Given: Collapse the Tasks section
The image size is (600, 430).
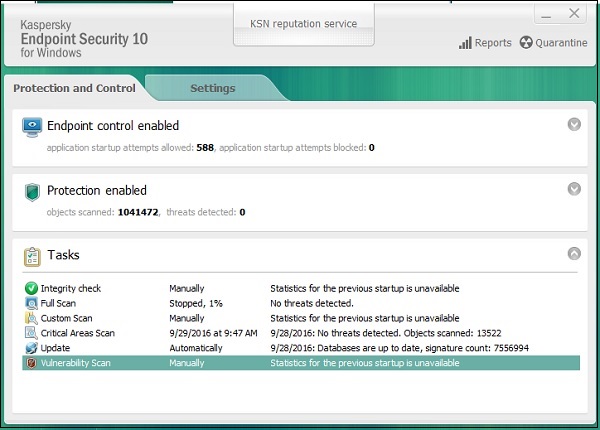Looking at the screenshot, I should (574, 253).
